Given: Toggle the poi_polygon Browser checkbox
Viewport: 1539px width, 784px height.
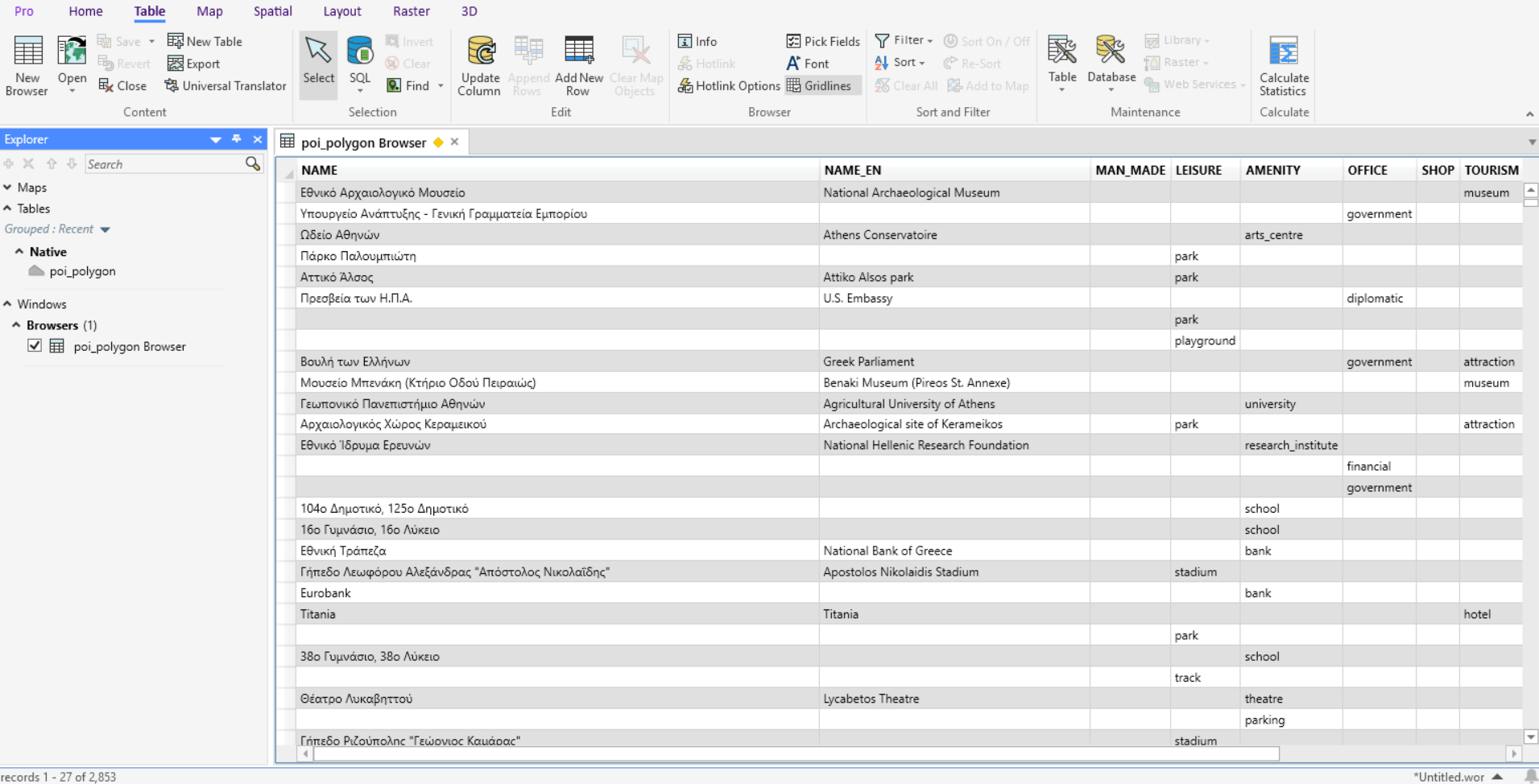Looking at the screenshot, I should tap(35, 346).
